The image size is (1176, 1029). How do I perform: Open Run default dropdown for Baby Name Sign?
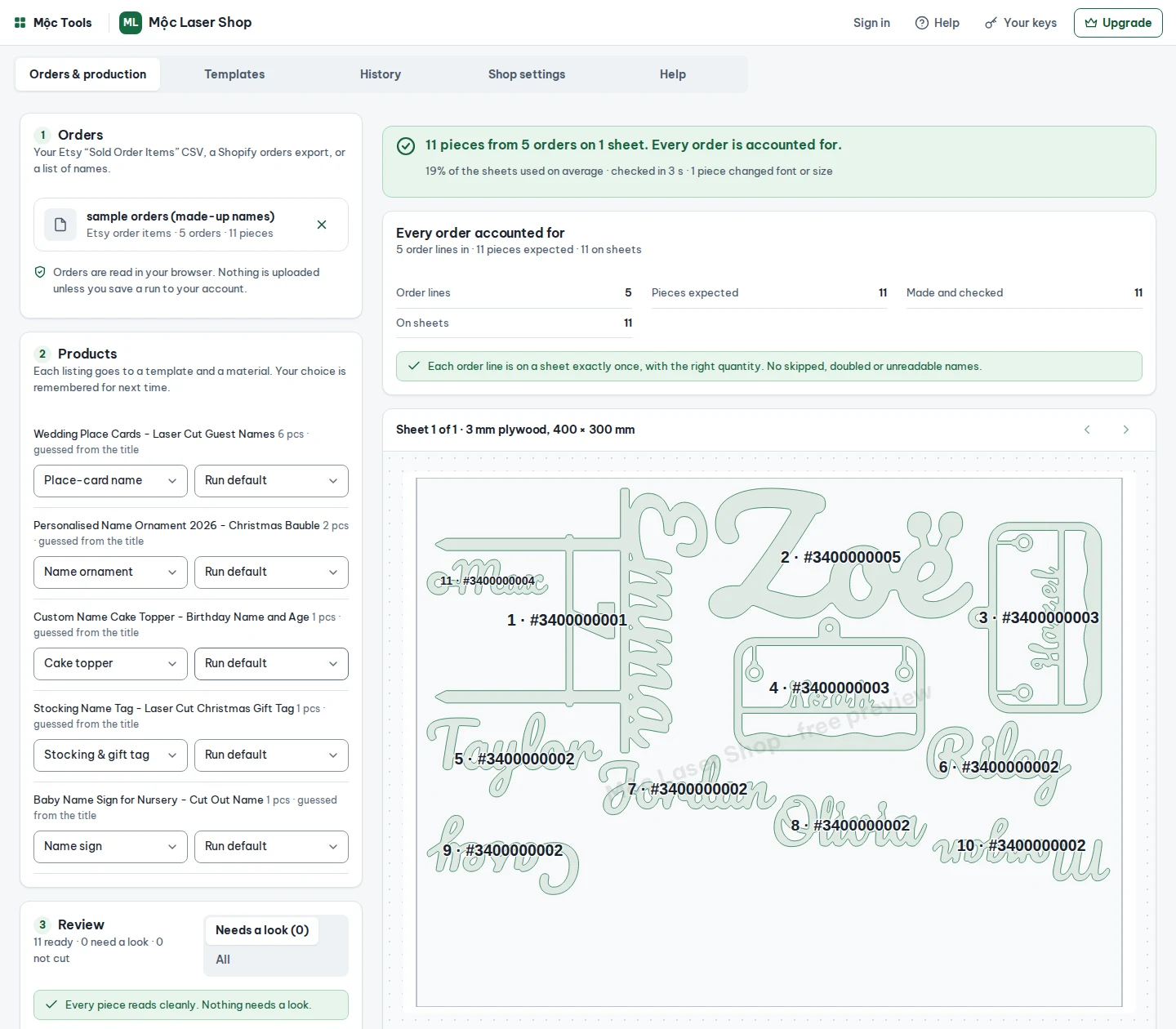tap(271, 847)
